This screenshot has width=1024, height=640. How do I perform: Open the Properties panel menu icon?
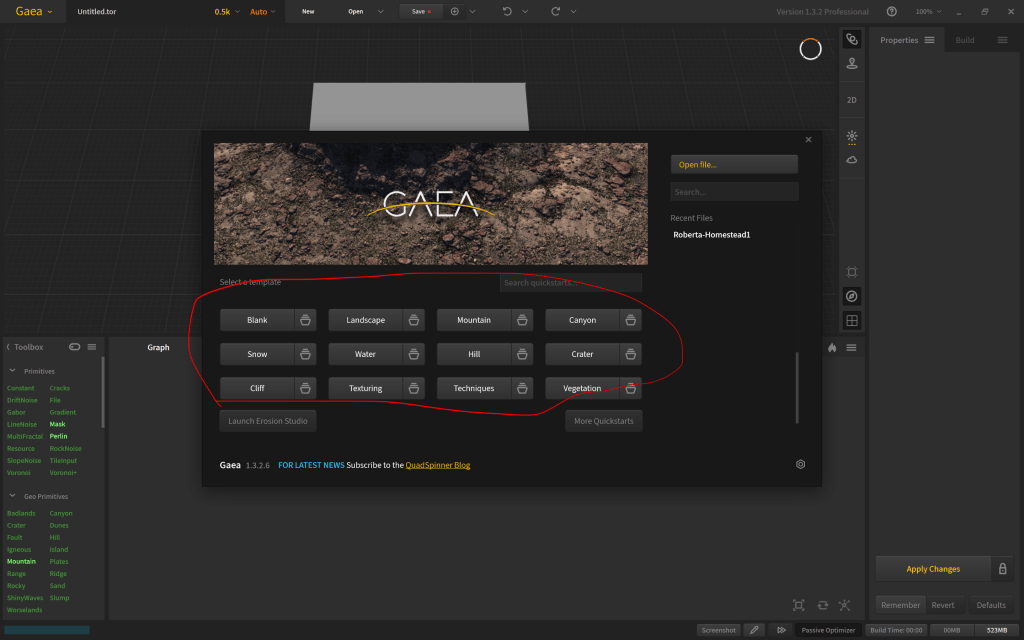[x=929, y=40]
